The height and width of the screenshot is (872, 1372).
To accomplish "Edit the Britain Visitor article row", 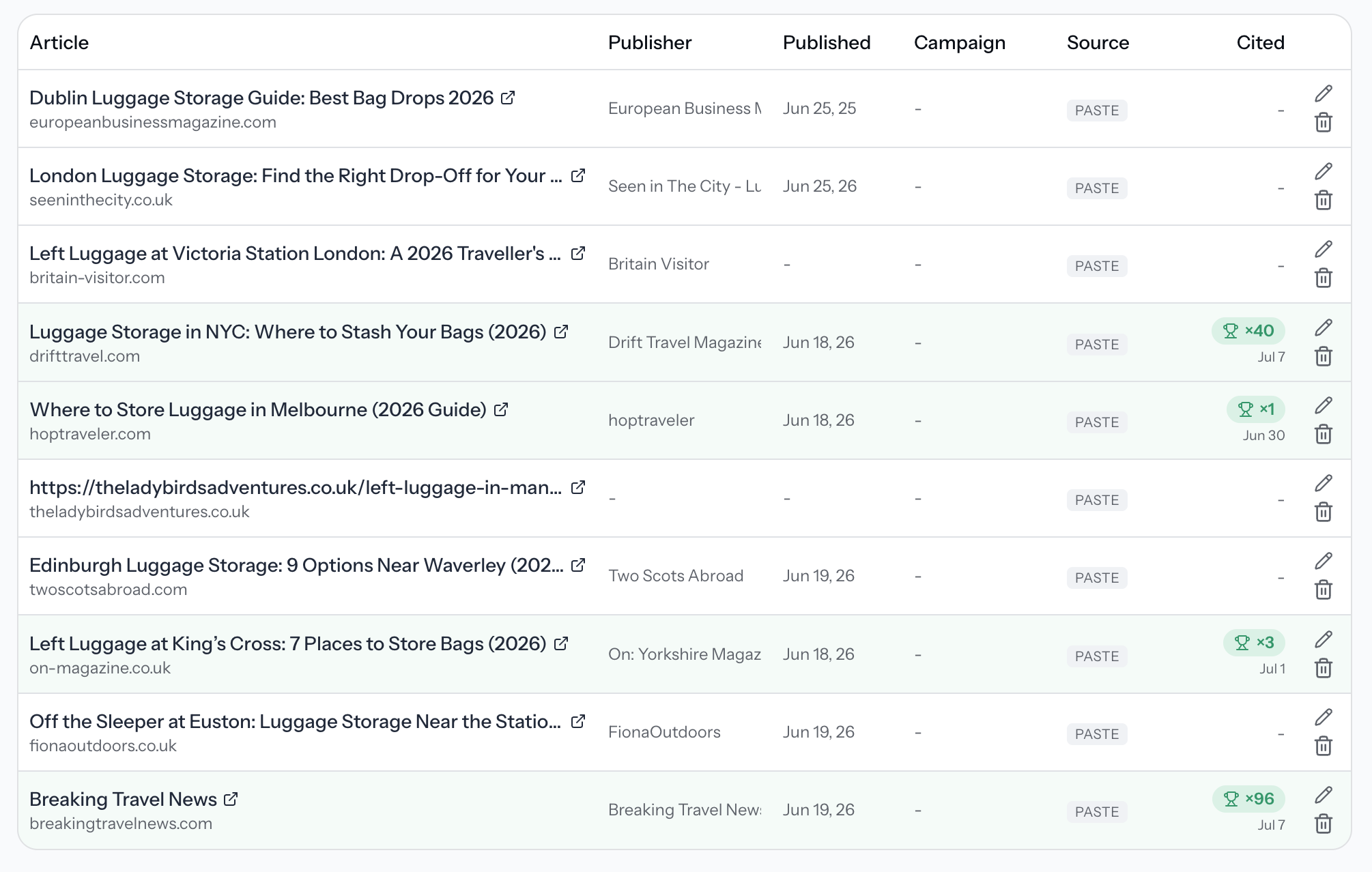I will coord(1324,249).
